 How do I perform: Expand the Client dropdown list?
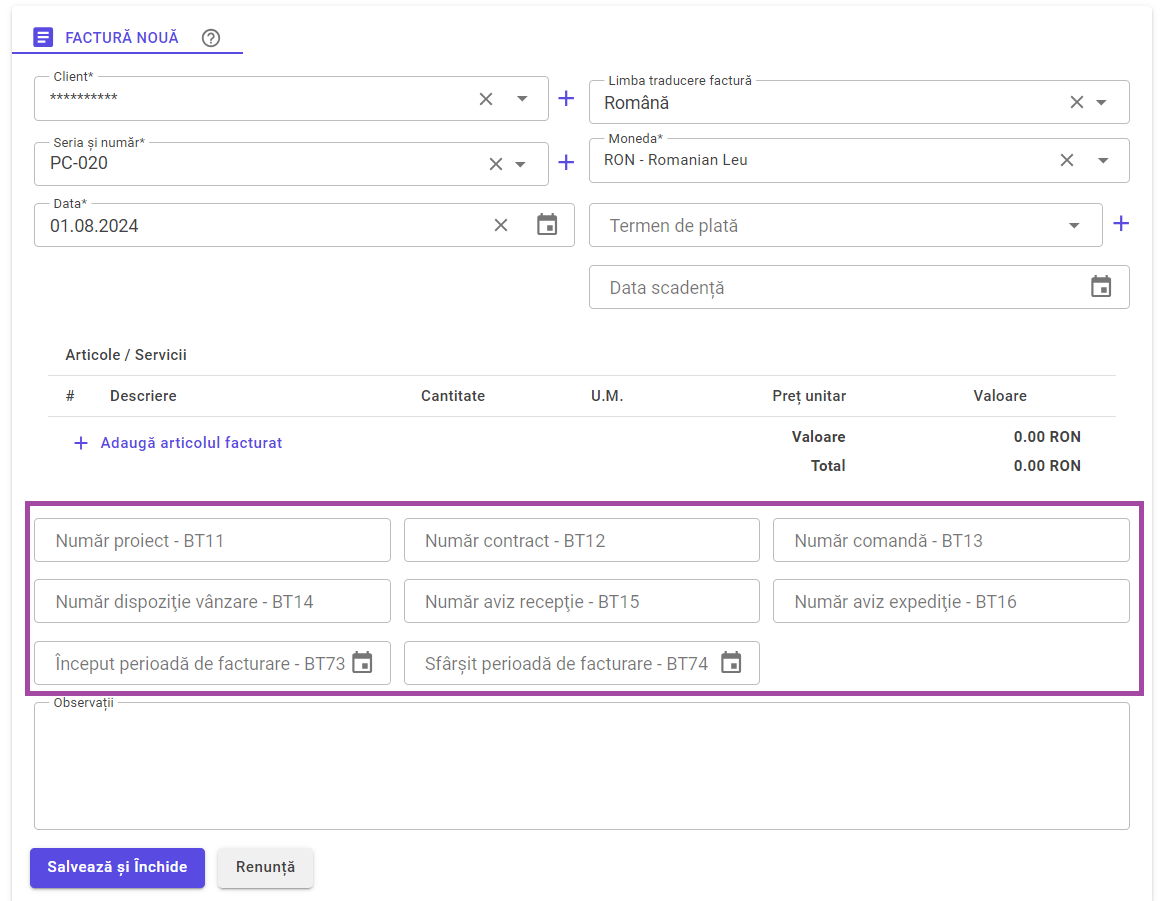522,99
